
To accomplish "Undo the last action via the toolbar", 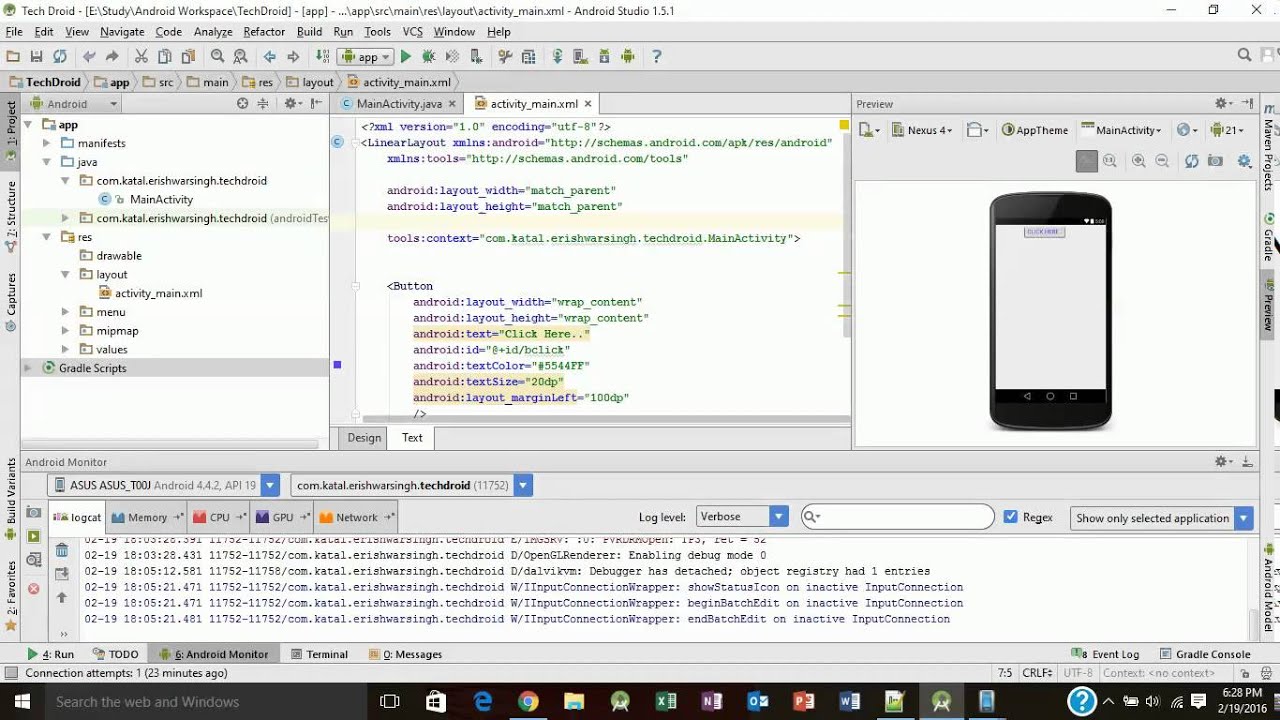I will [x=90, y=57].
